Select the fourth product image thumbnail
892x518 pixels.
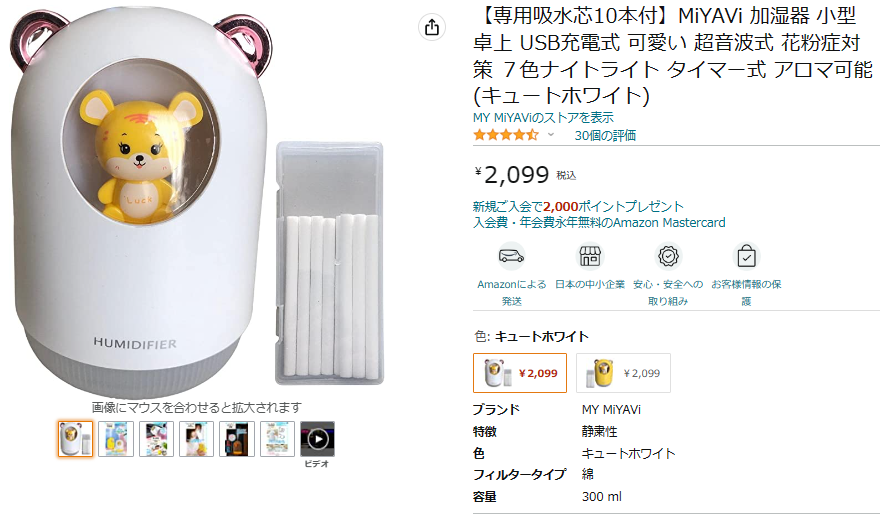click(196, 439)
